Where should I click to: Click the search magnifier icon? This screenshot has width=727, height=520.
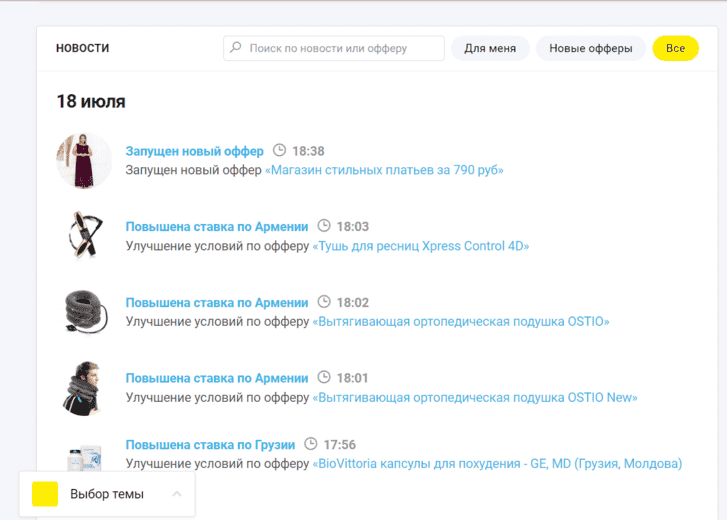[236, 47]
